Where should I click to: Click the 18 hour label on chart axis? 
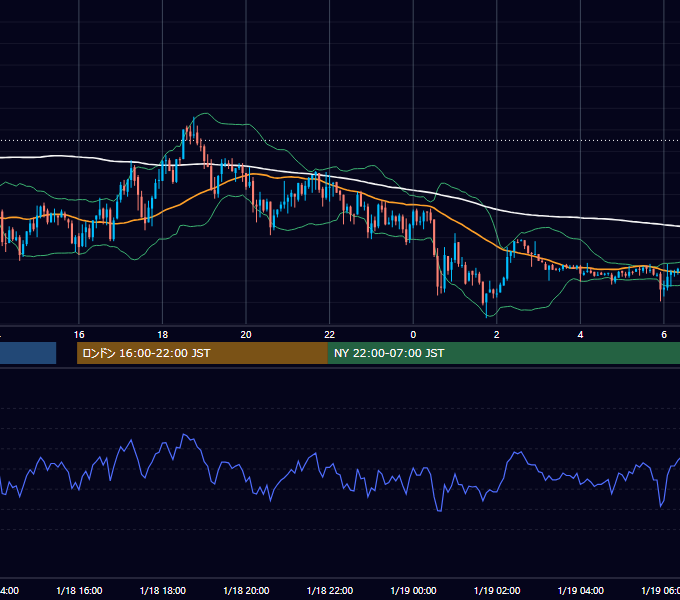(162, 335)
